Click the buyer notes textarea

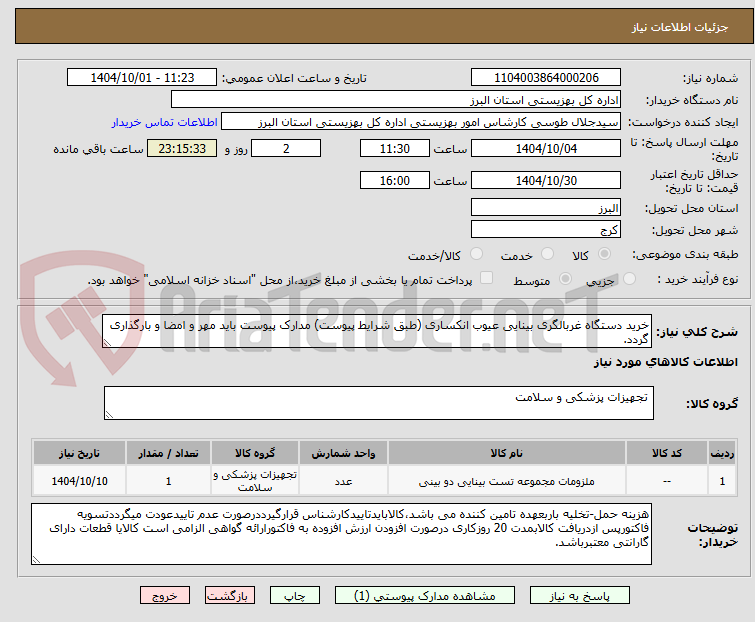point(341,534)
